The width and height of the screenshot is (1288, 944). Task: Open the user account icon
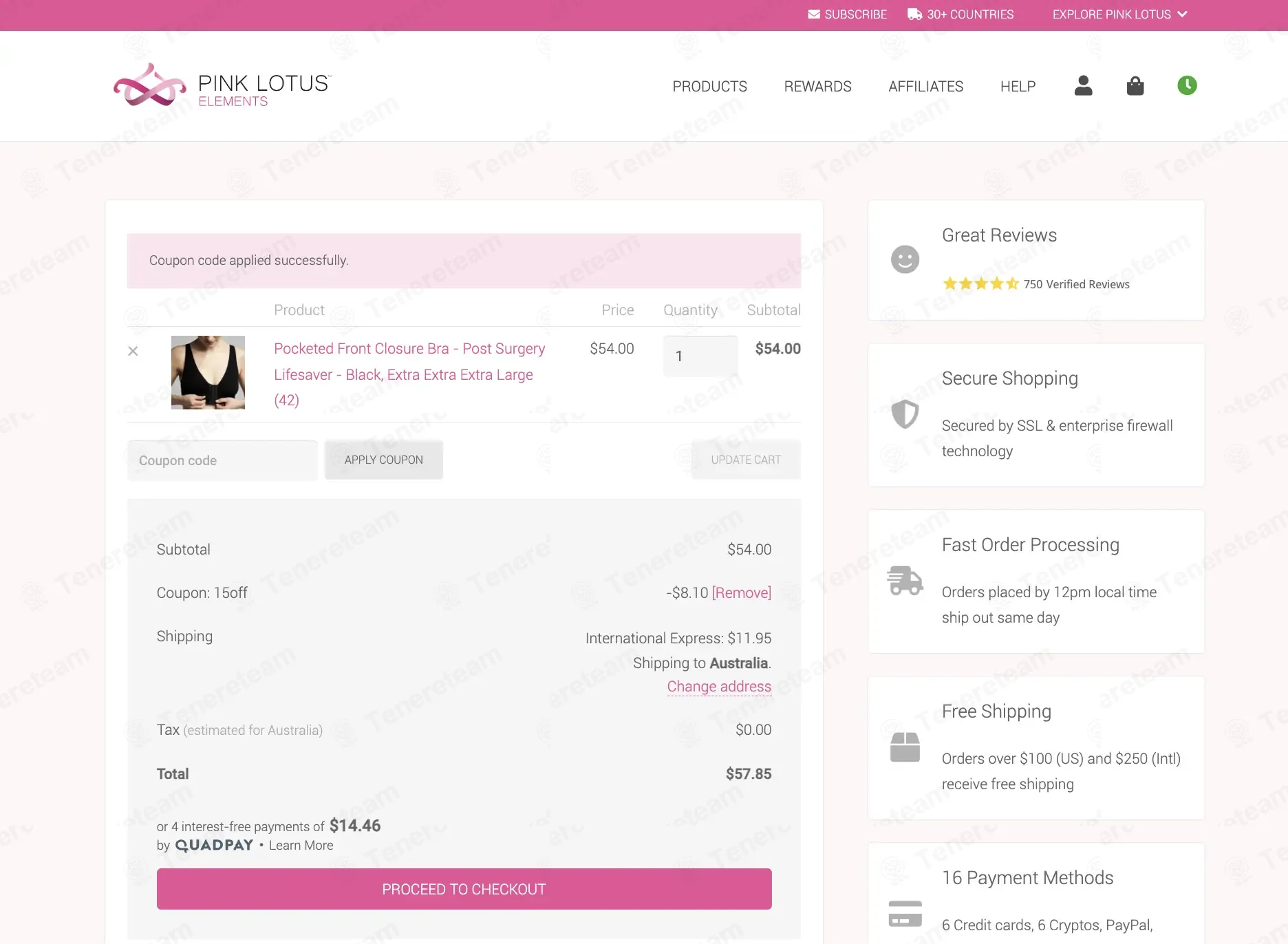pyautogui.click(x=1083, y=85)
